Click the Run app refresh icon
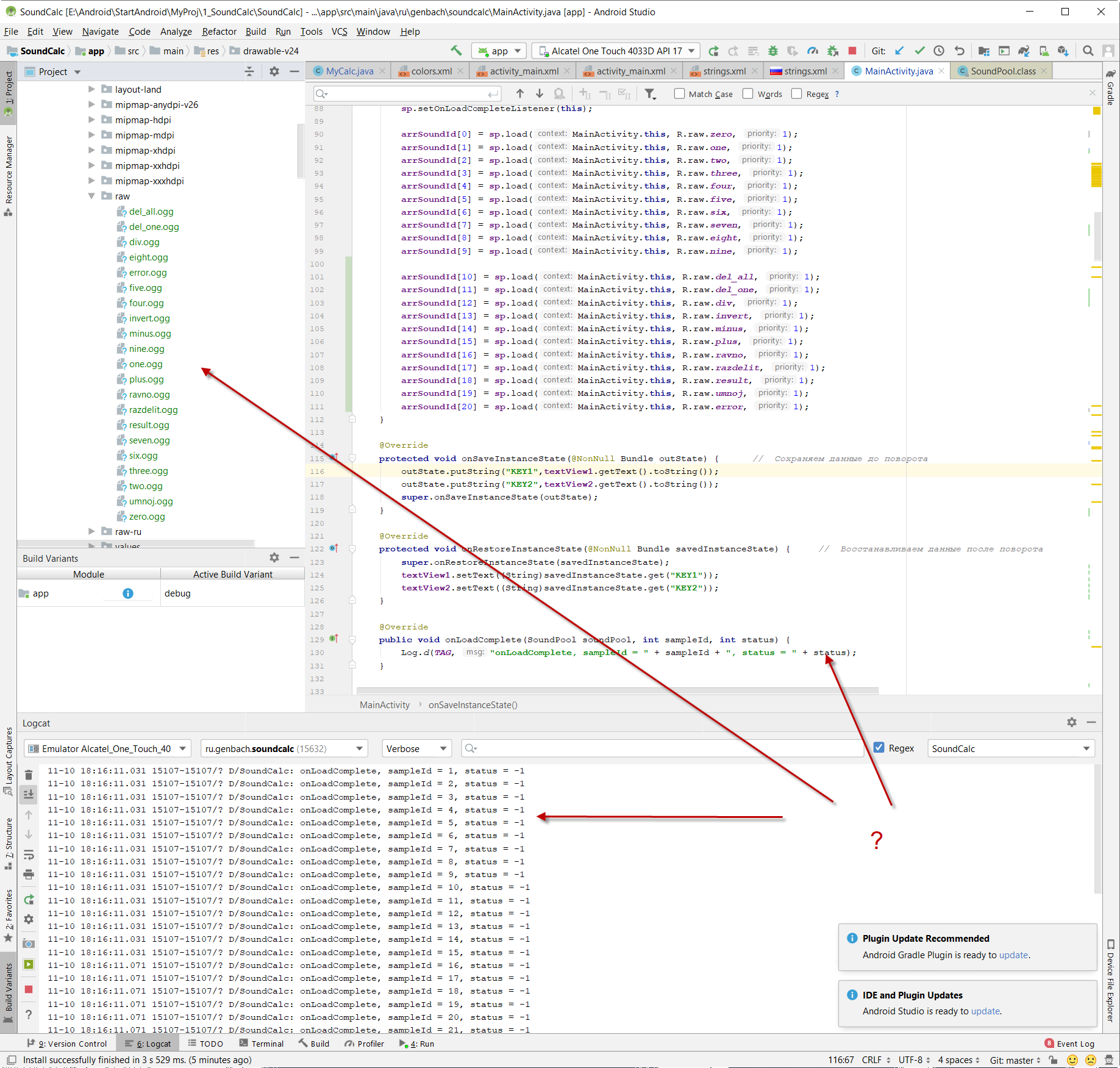 click(x=713, y=51)
